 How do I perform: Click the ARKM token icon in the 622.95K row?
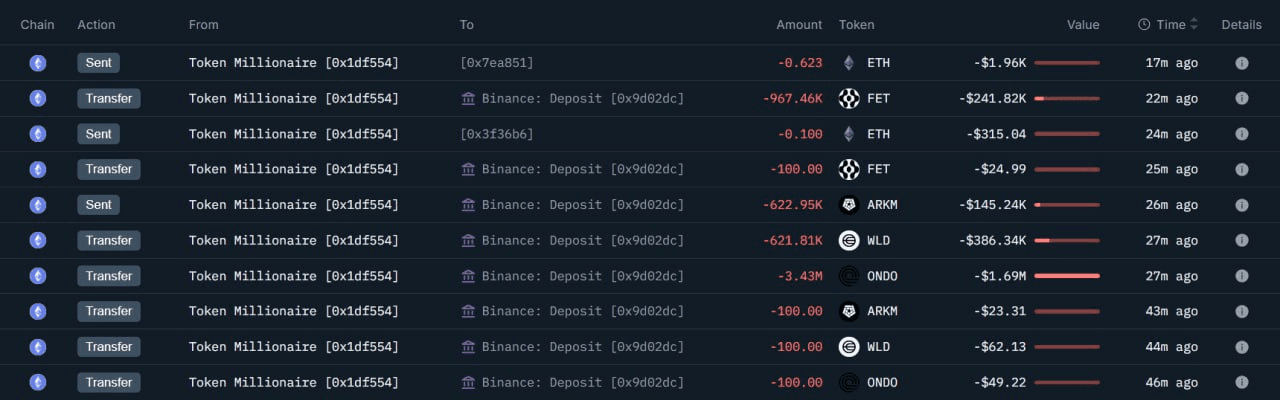849,205
